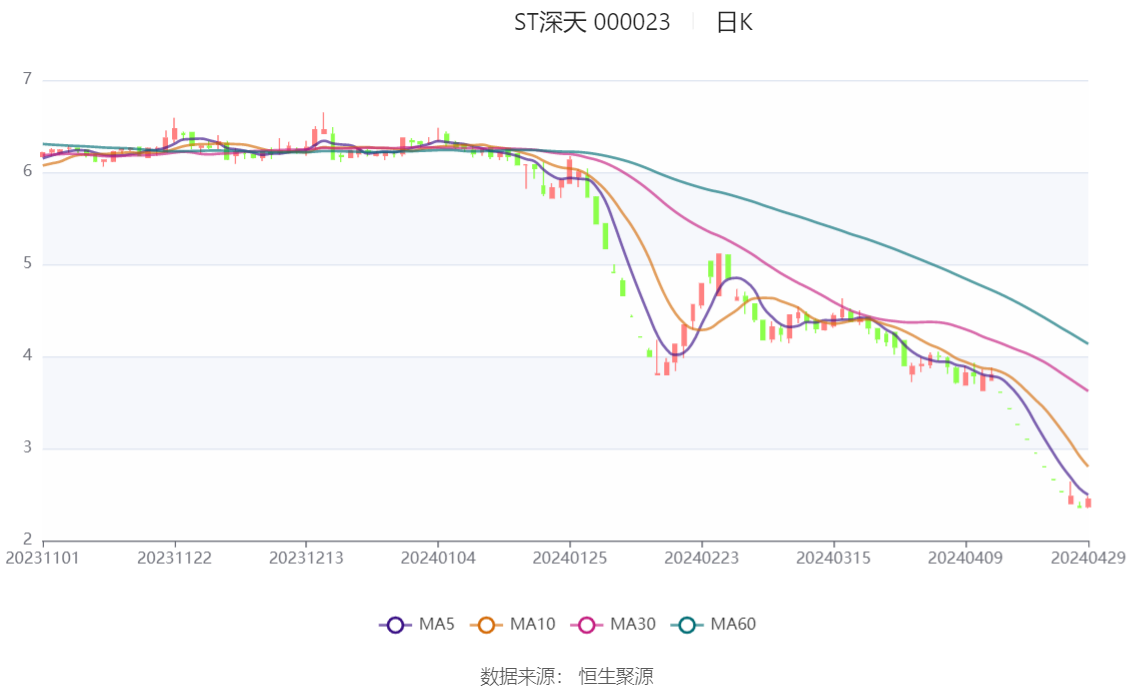Click the y-axis value 6

[x=27, y=171]
